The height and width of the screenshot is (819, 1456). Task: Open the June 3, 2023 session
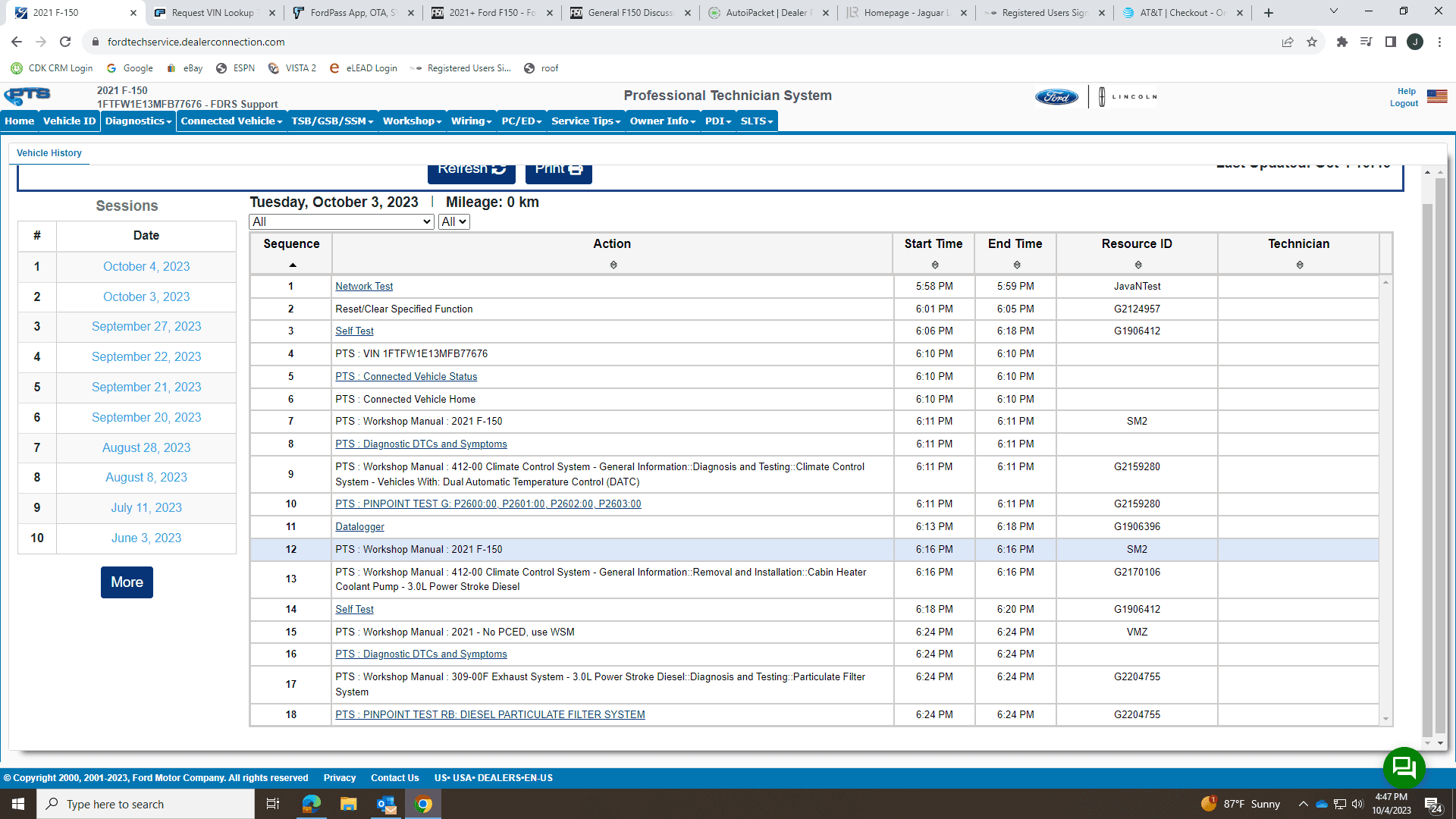click(146, 538)
